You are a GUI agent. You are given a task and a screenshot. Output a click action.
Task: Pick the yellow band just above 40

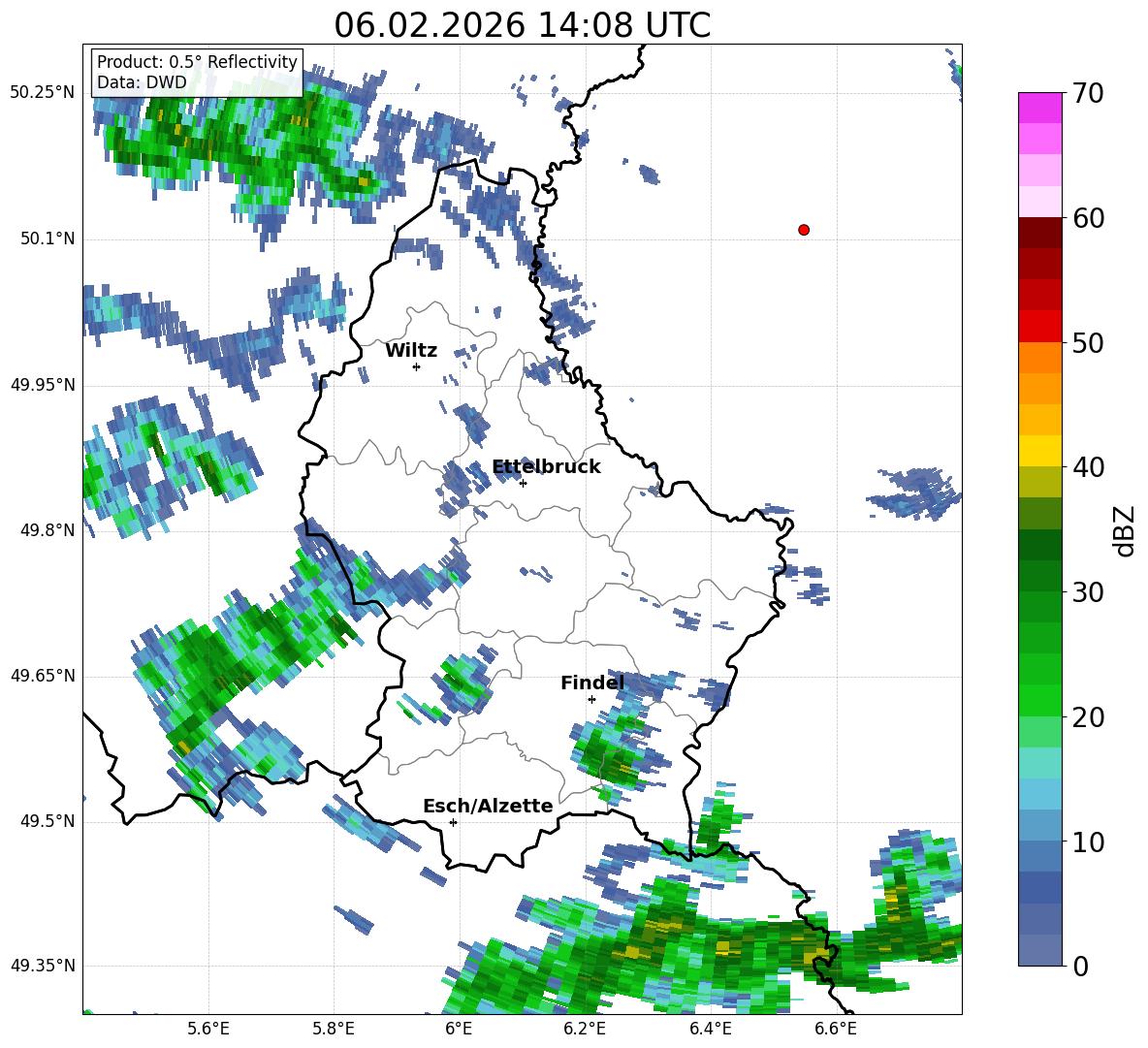pyautogui.click(x=1039, y=451)
